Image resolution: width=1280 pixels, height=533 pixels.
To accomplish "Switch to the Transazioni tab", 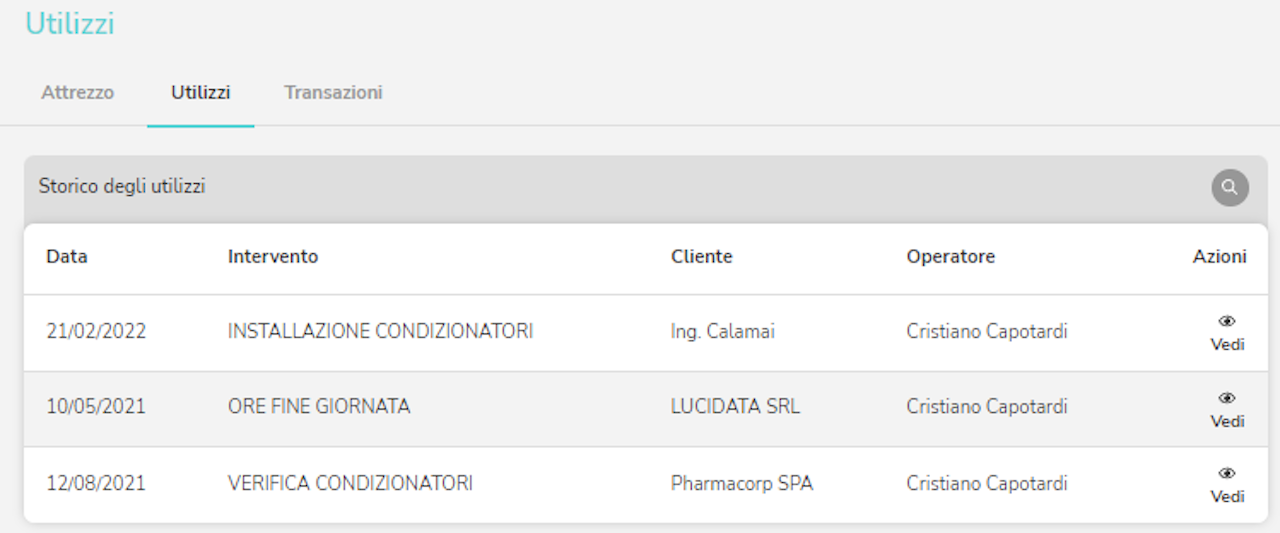I will click(x=333, y=93).
